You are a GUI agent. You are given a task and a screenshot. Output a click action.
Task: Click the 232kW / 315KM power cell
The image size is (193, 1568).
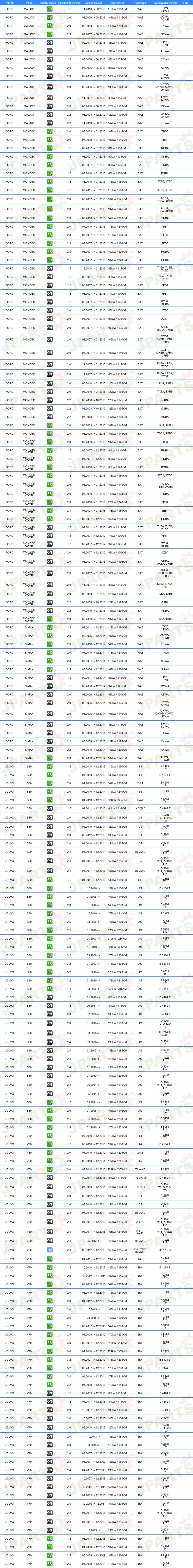[117, 989]
